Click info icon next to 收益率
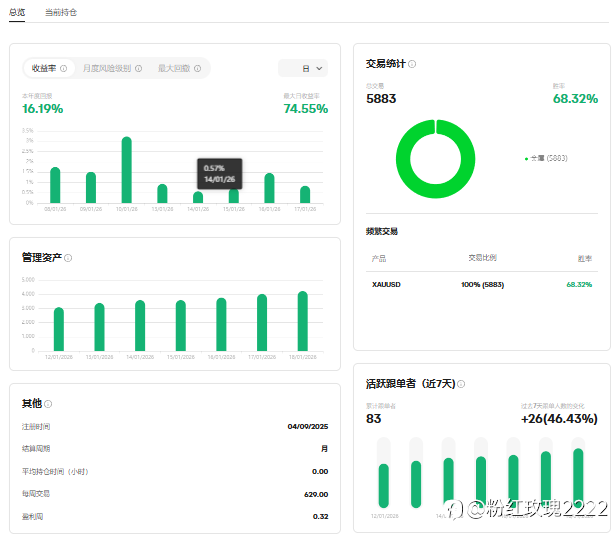Screen dimensions: 614x544 (63, 69)
